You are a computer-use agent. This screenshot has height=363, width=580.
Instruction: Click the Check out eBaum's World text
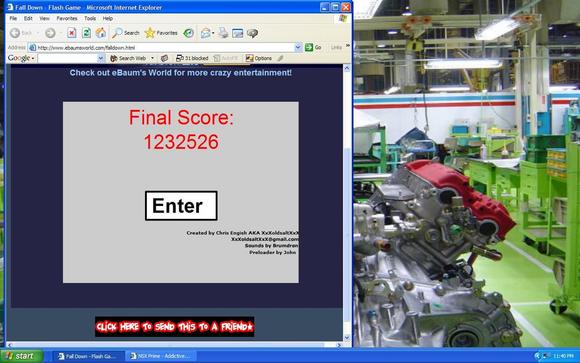click(x=181, y=73)
